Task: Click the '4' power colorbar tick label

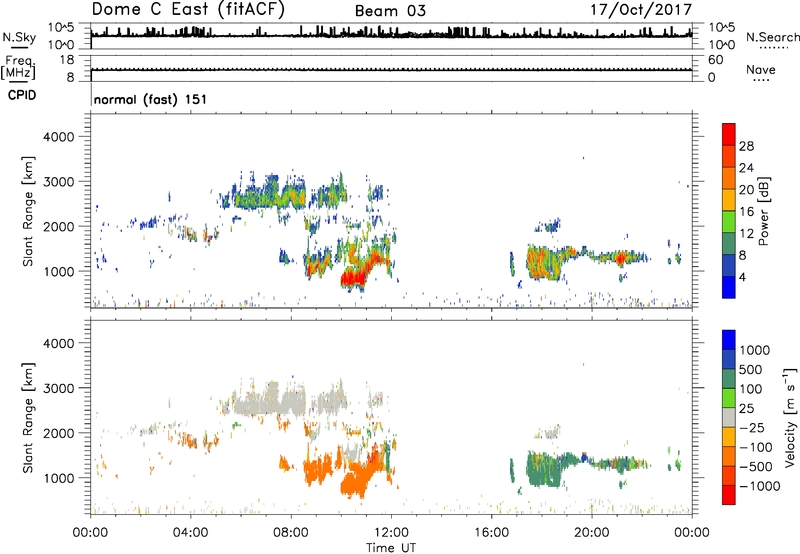Action: click(742, 277)
